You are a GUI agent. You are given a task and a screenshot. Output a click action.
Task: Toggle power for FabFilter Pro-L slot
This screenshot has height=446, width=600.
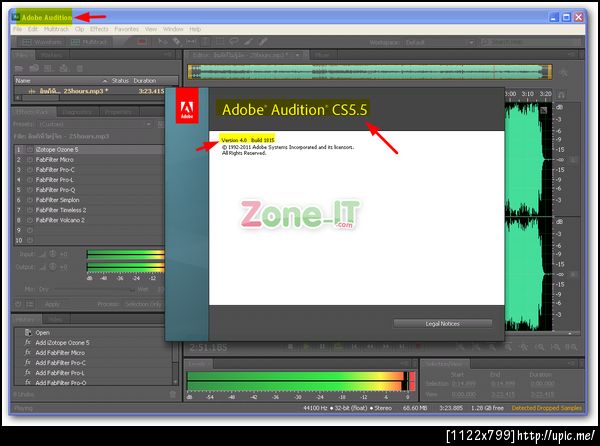[30, 180]
